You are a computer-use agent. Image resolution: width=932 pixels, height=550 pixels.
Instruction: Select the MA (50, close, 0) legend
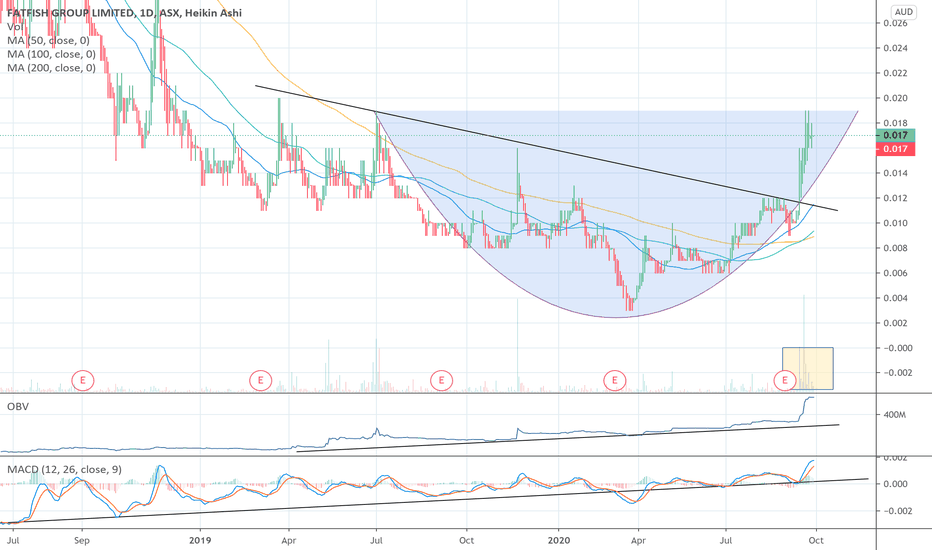pyautogui.click(x=48, y=40)
